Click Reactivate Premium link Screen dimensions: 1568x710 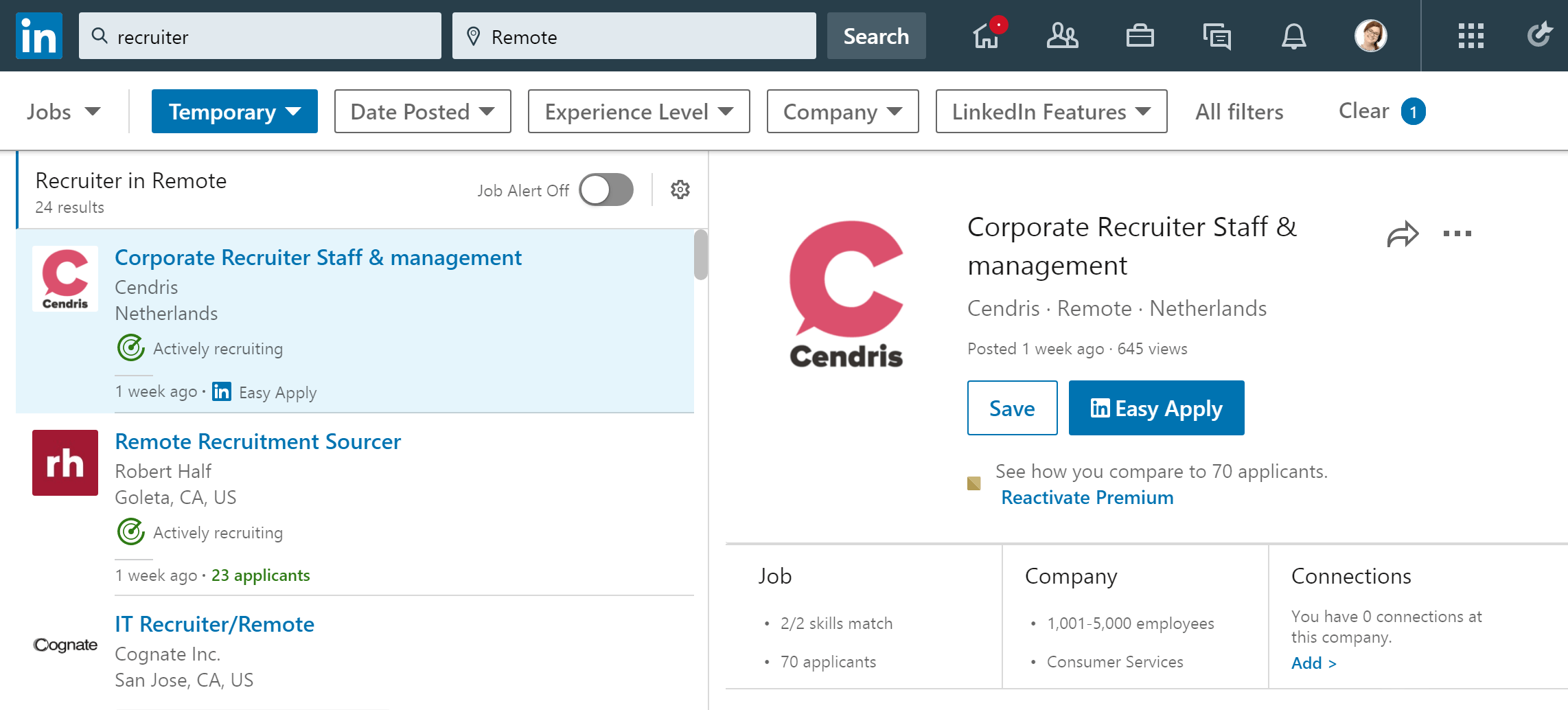[x=1087, y=497]
